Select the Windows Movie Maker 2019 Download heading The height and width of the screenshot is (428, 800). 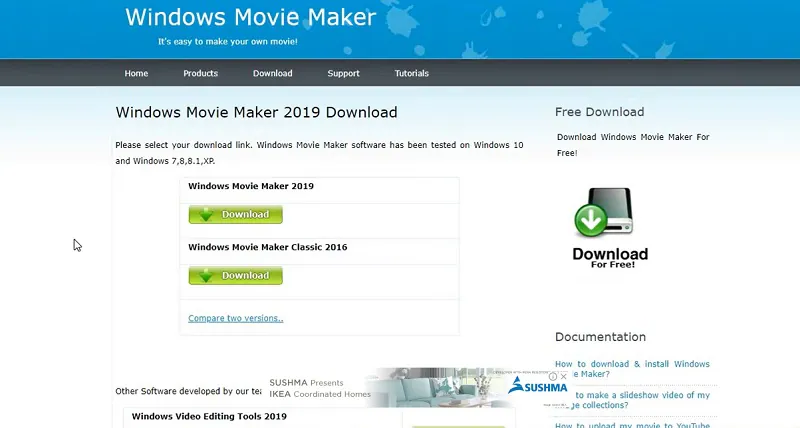coord(256,112)
